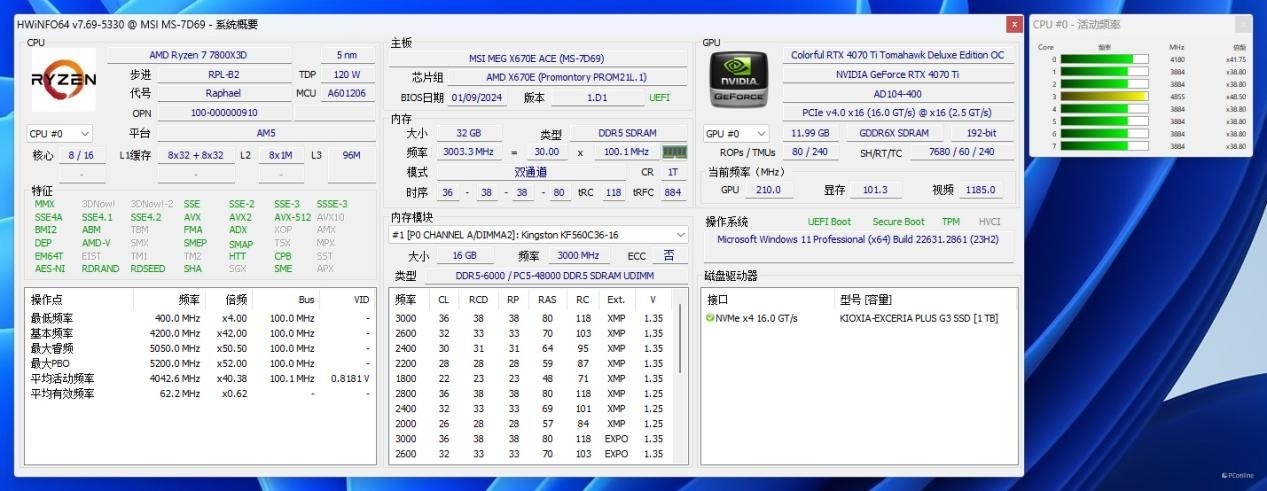The image size is (1267, 491).
Task: Click the OPN value 100-000000910
Action: pos(222,113)
